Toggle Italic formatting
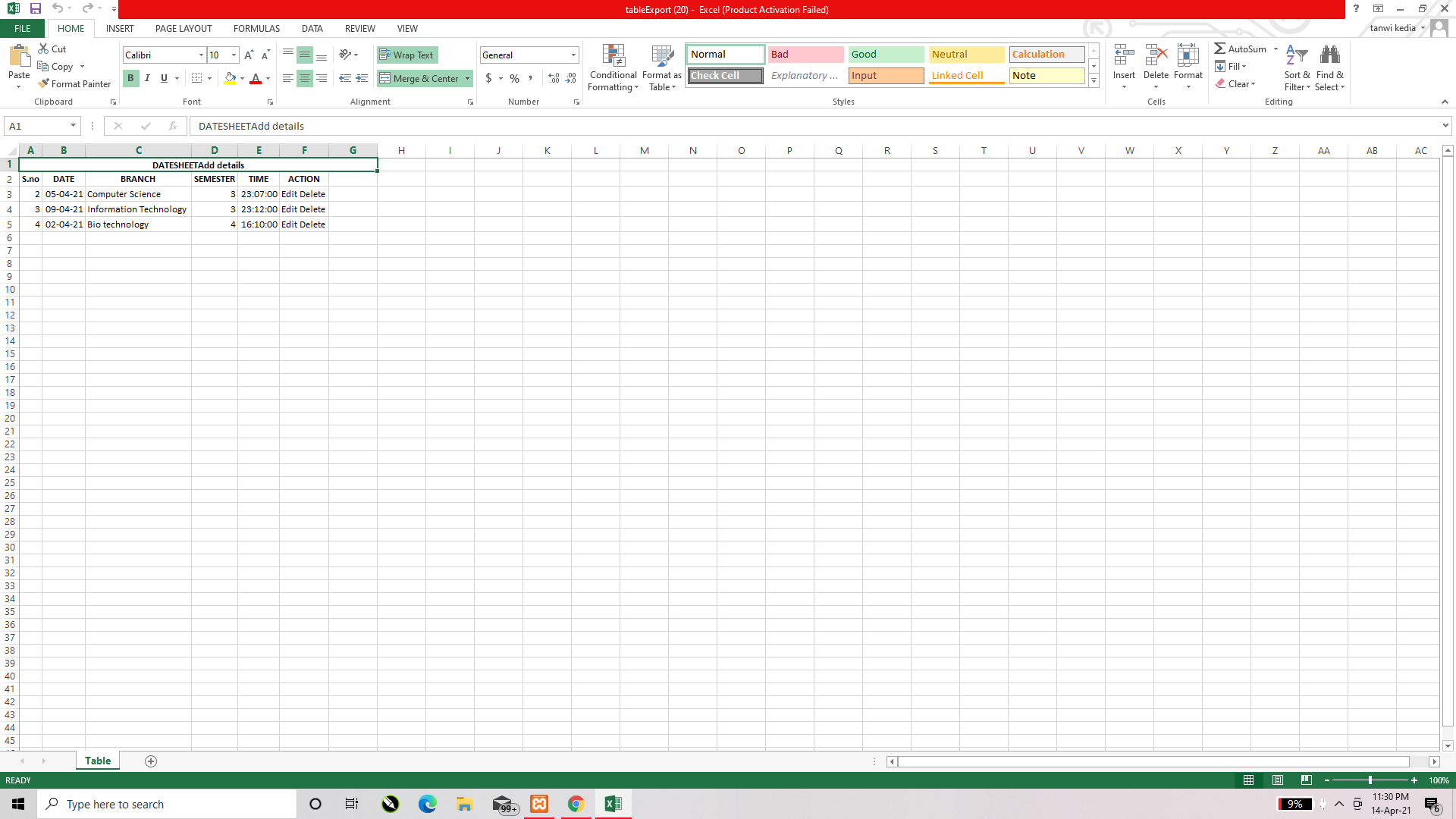Image resolution: width=1456 pixels, height=819 pixels. (147, 78)
